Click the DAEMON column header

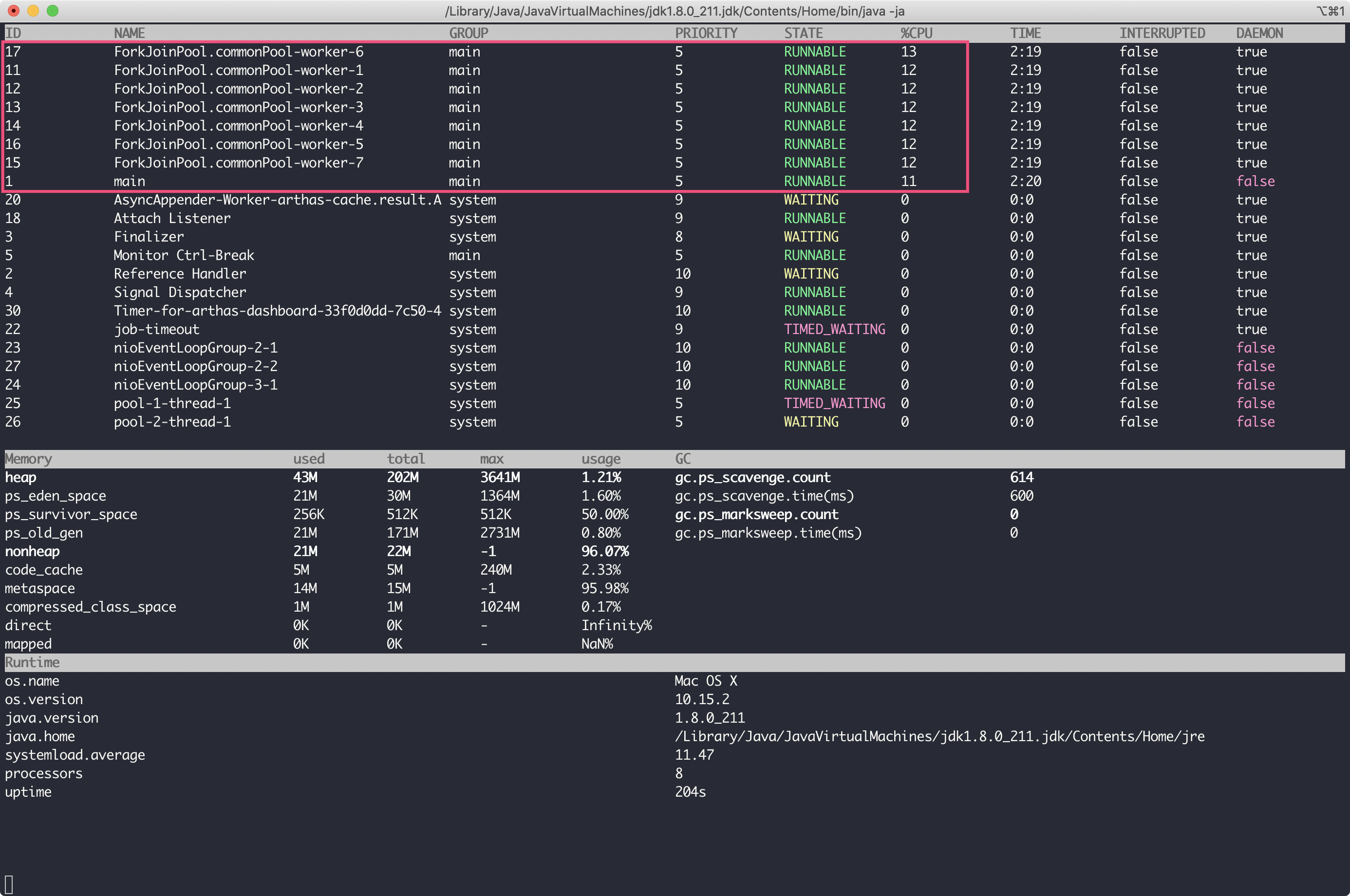(x=1259, y=33)
